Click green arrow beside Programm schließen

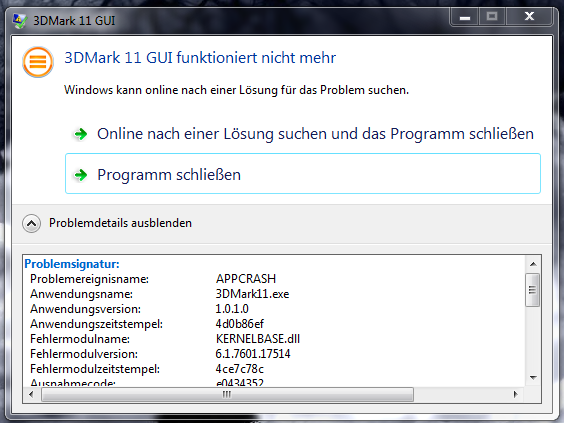pos(81,175)
